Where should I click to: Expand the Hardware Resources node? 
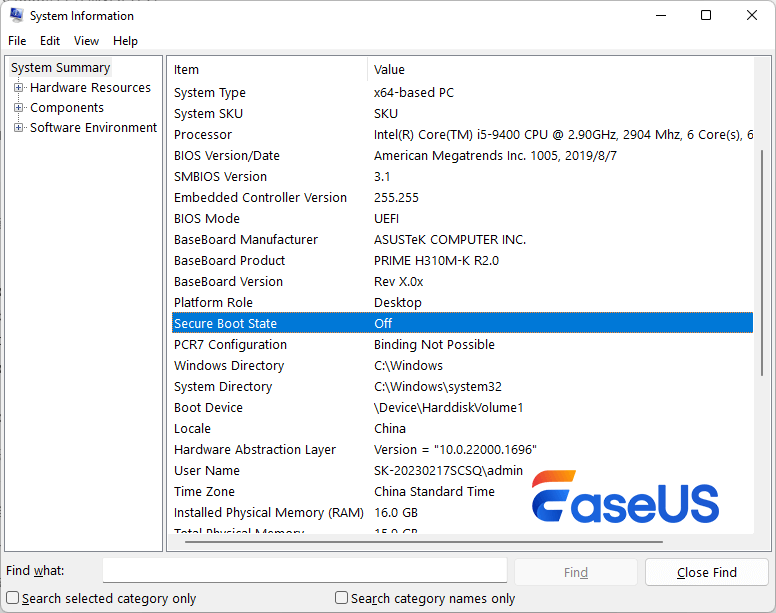[18, 88]
